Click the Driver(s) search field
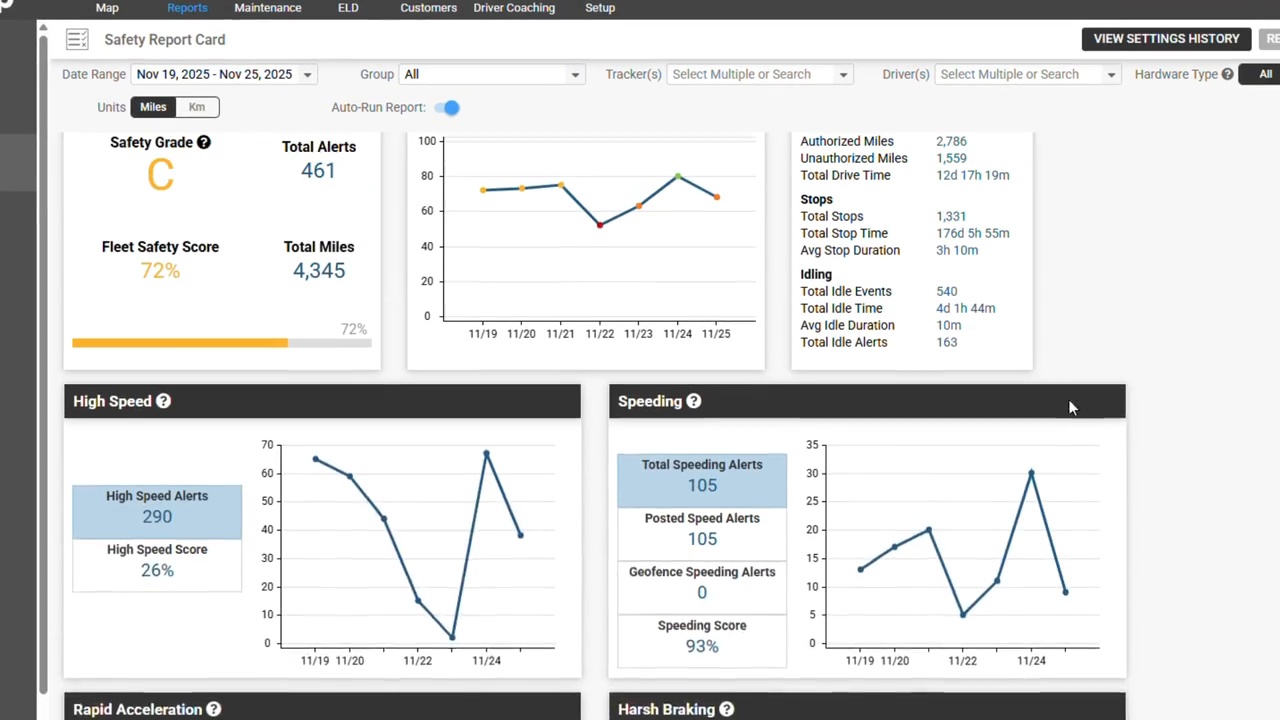This screenshot has width=1280, height=720. (x=1027, y=74)
